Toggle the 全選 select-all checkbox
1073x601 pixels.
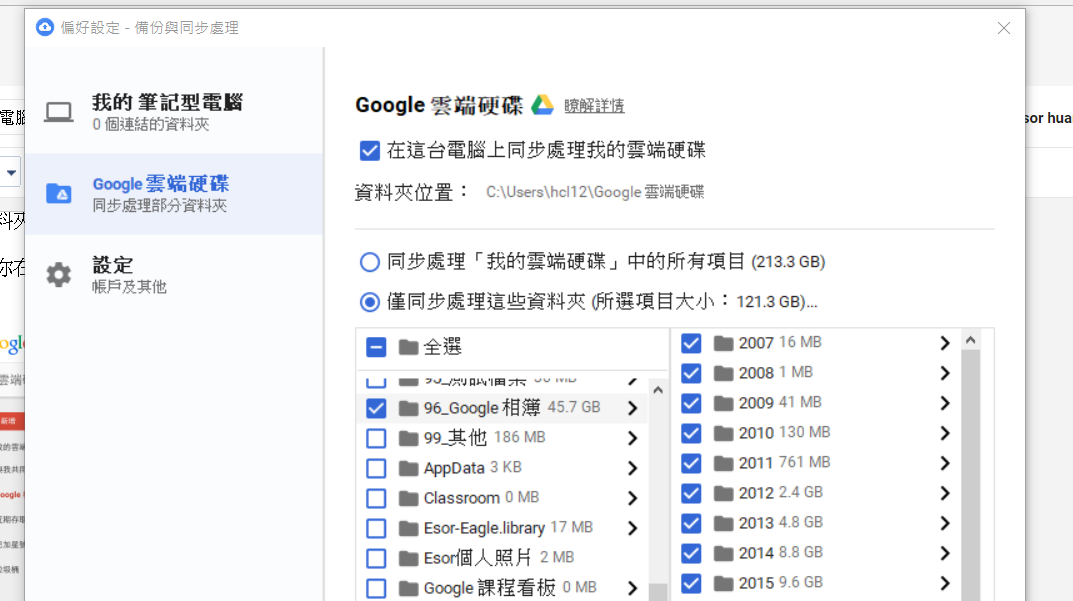pos(376,348)
